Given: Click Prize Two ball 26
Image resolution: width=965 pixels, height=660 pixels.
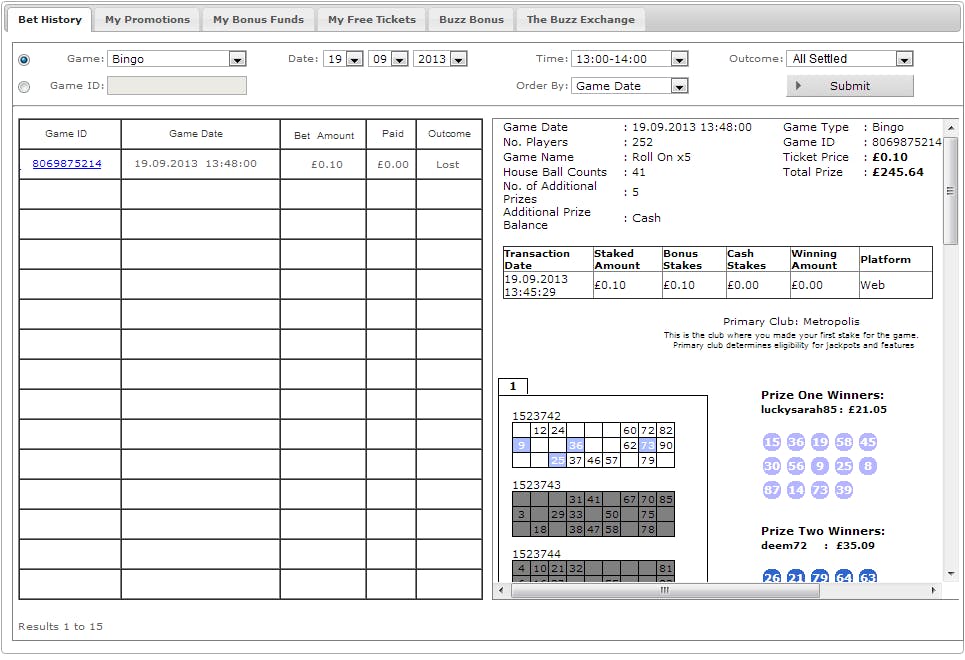Looking at the screenshot, I should click(772, 576).
